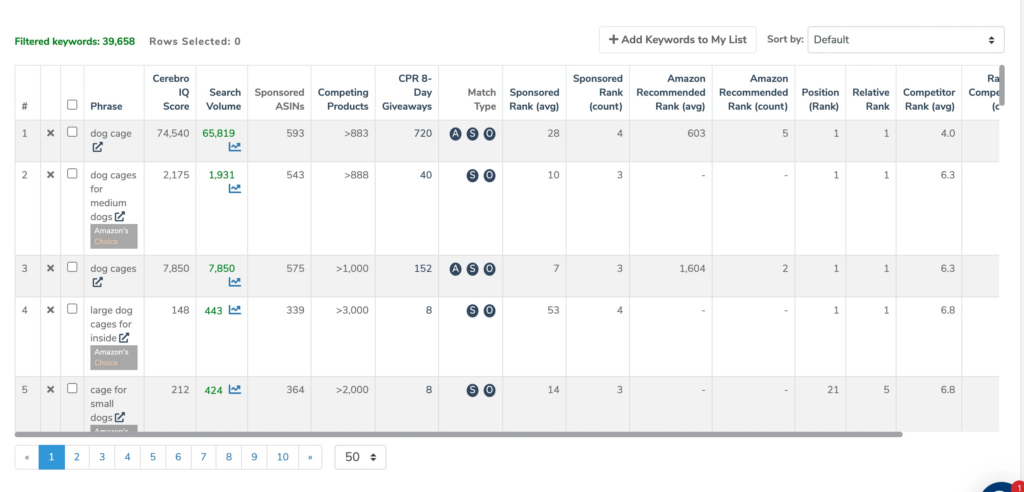This screenshot has height=492, width=1024.
Task: Click the A match type badge in row 1
Action: coord(456,133)
